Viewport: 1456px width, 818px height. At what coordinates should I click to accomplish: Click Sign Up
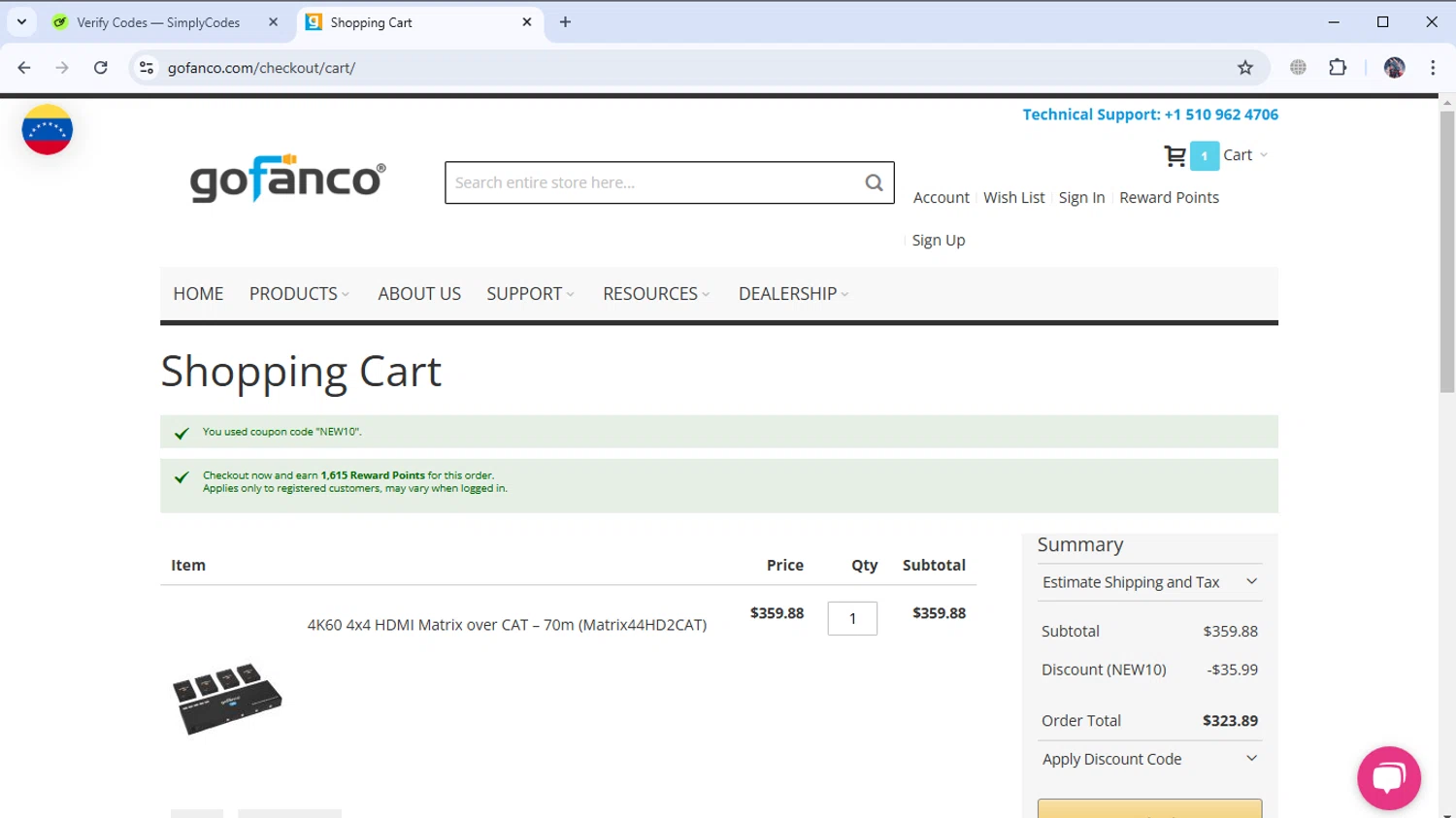coord(938,241)
